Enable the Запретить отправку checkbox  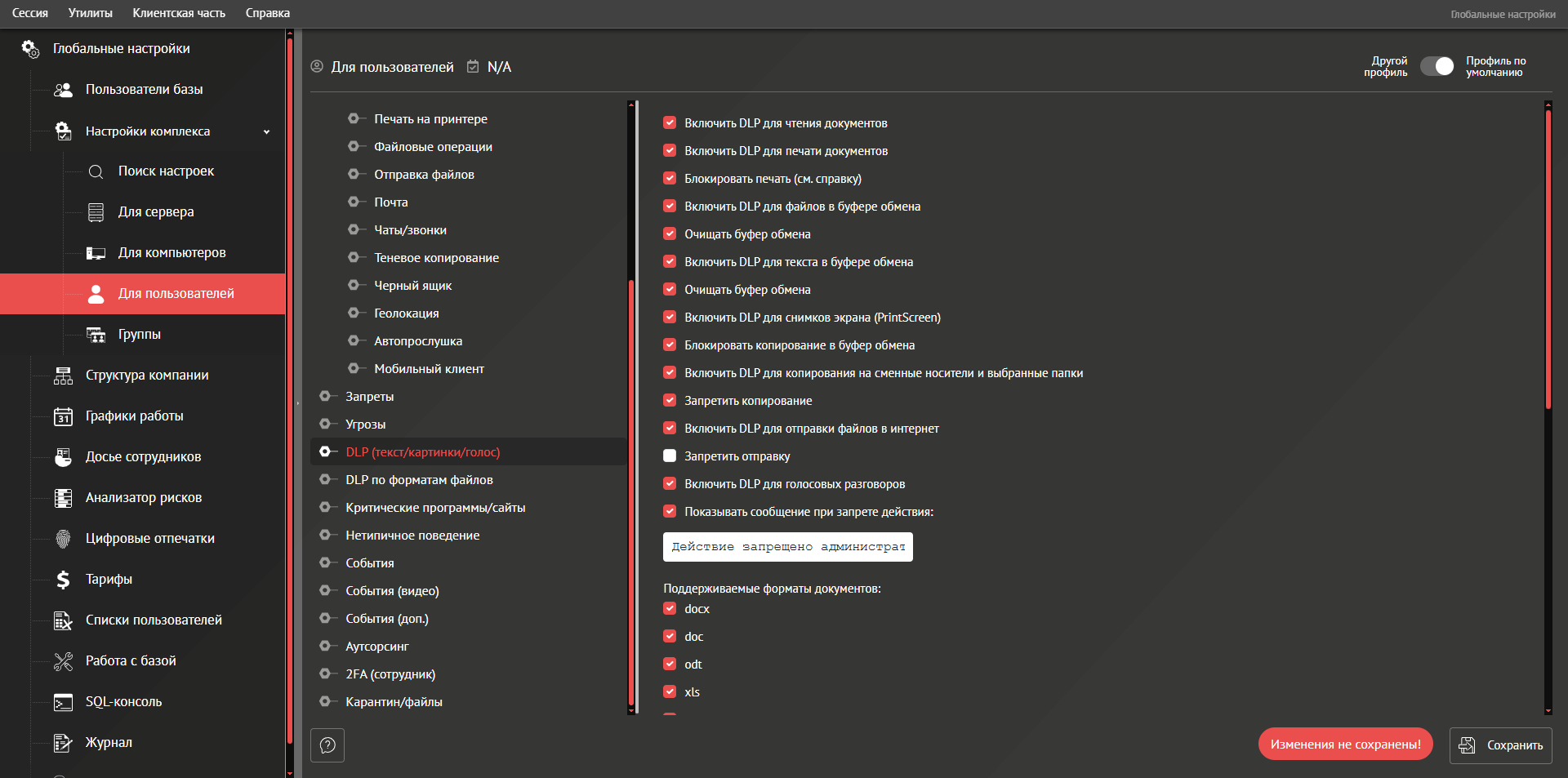point(670,456)
